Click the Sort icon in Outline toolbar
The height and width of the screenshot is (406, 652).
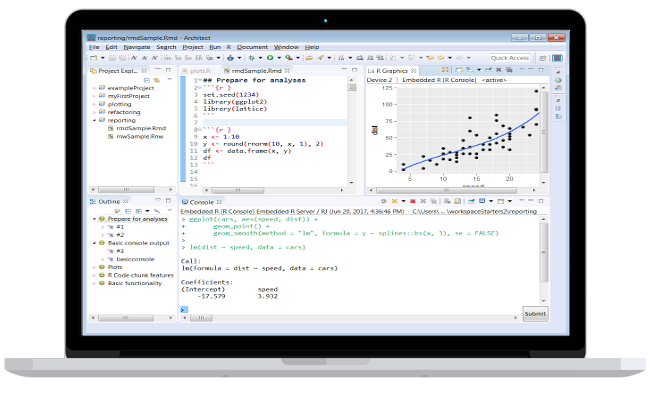click(118, 211)
